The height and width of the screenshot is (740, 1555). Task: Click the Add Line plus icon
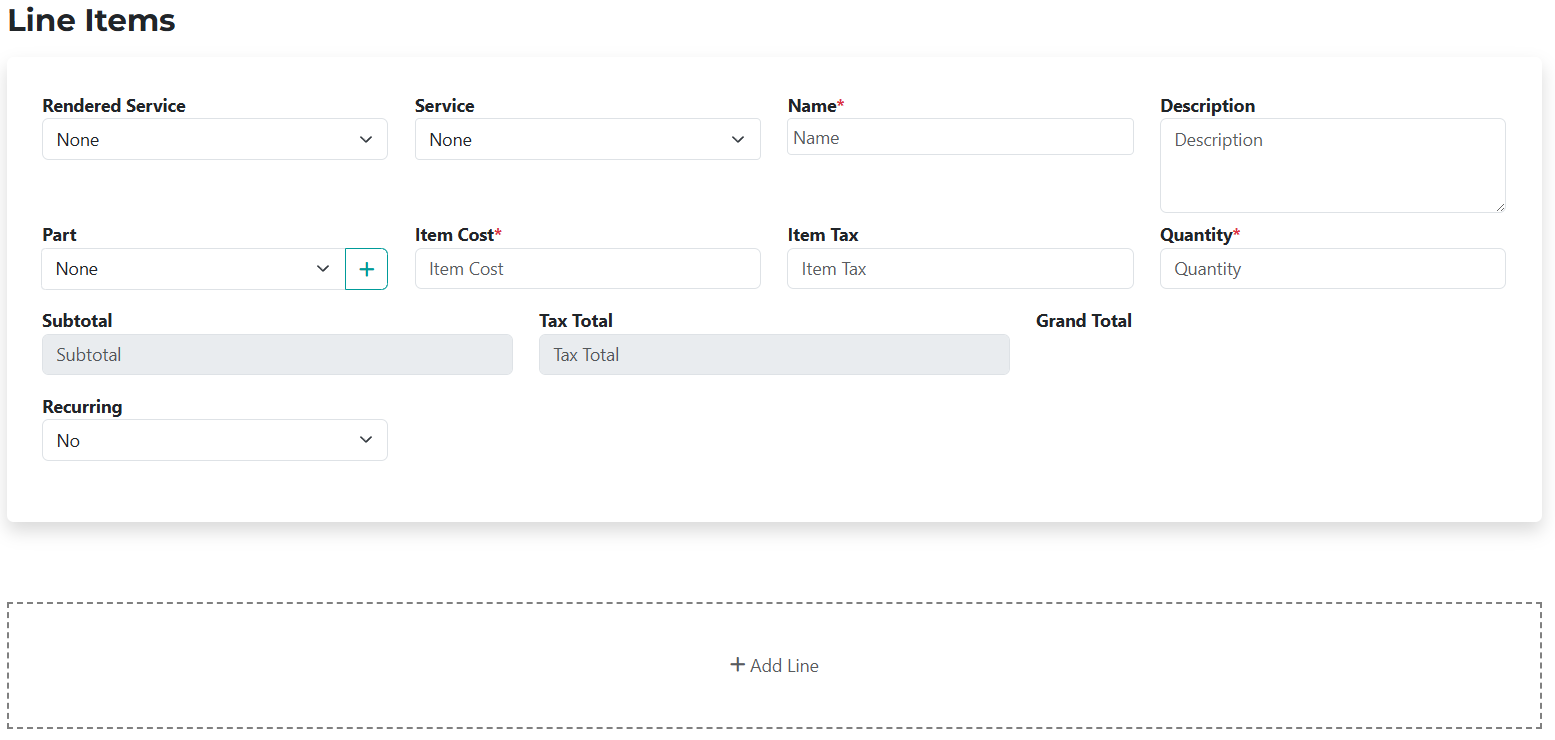coord(737,664)
